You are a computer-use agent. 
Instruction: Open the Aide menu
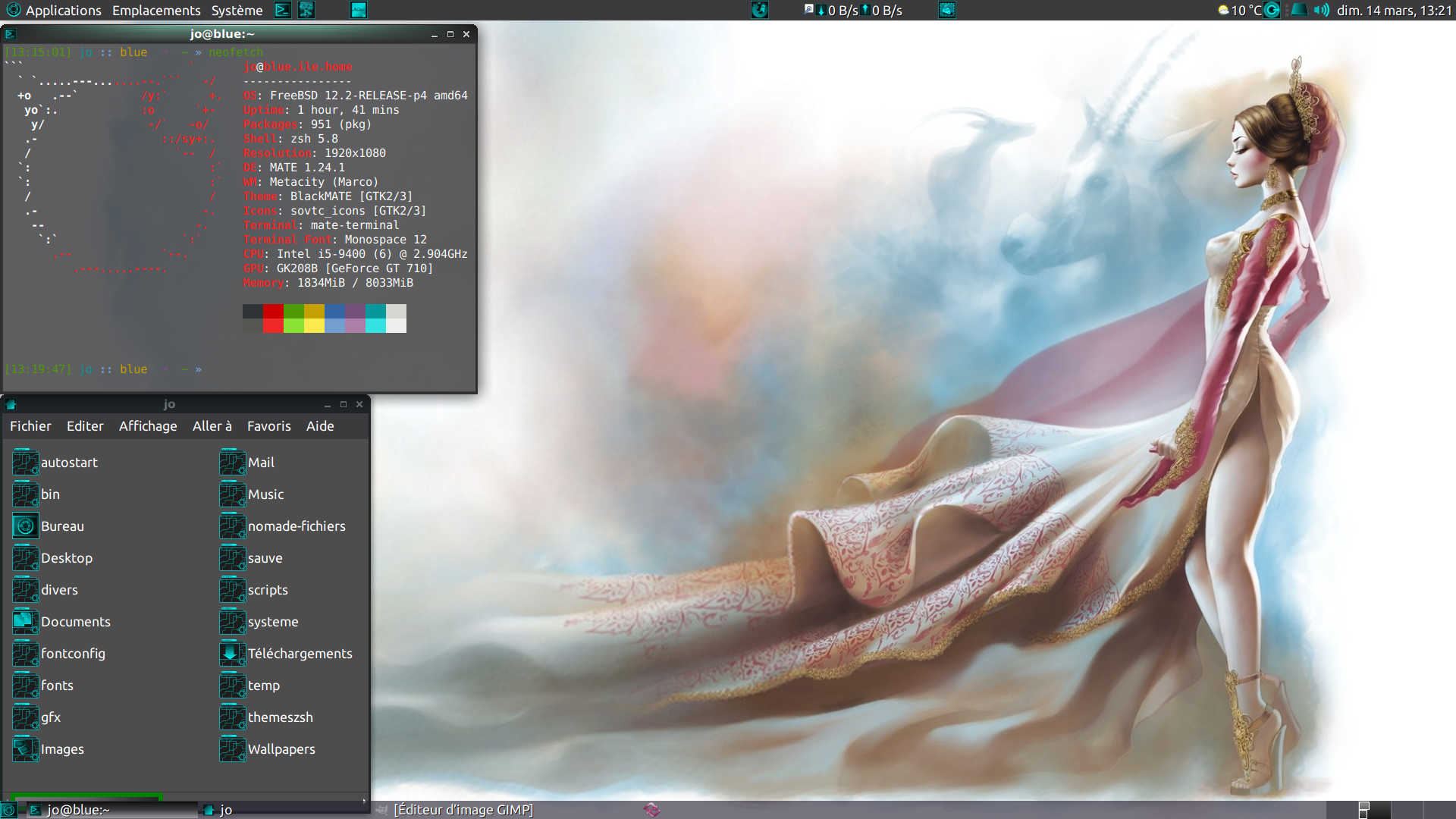pyautogui.click(x=320, y=426)
